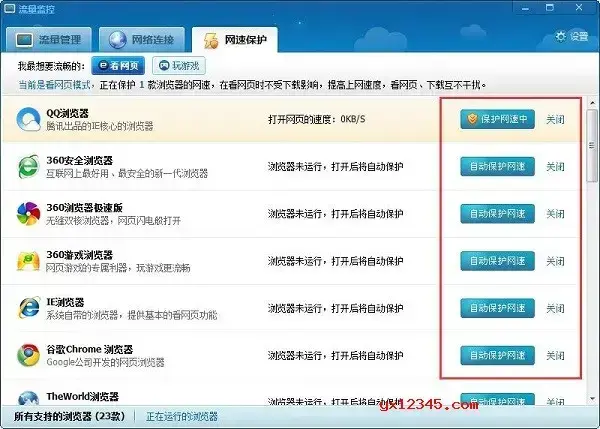This screenshot has width=600, height=429.
Task: Click the vertical scrollbar thumb
Action: tap(592, 145)
